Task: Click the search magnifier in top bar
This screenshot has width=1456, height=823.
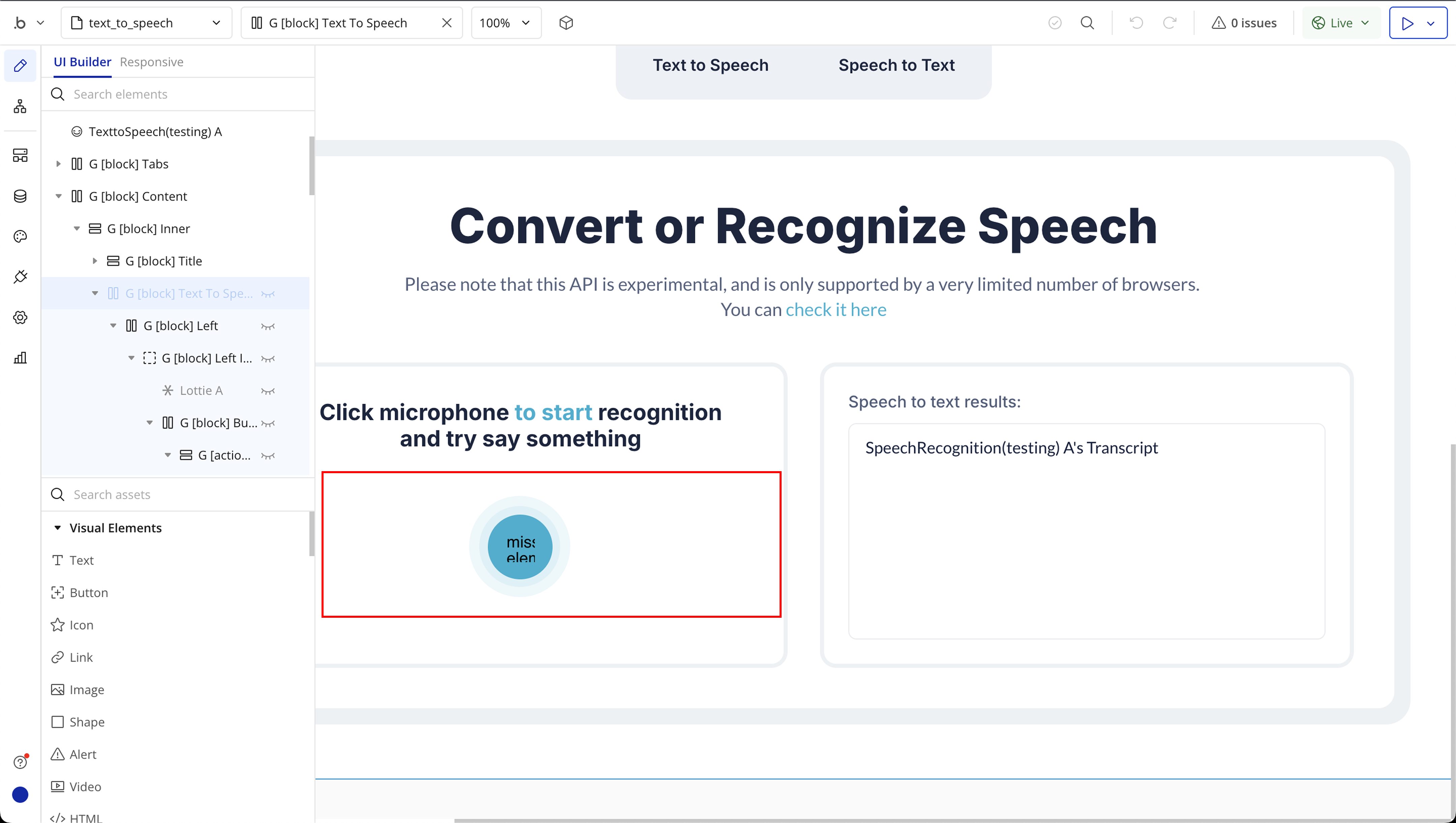Action: click(1087, 23)
